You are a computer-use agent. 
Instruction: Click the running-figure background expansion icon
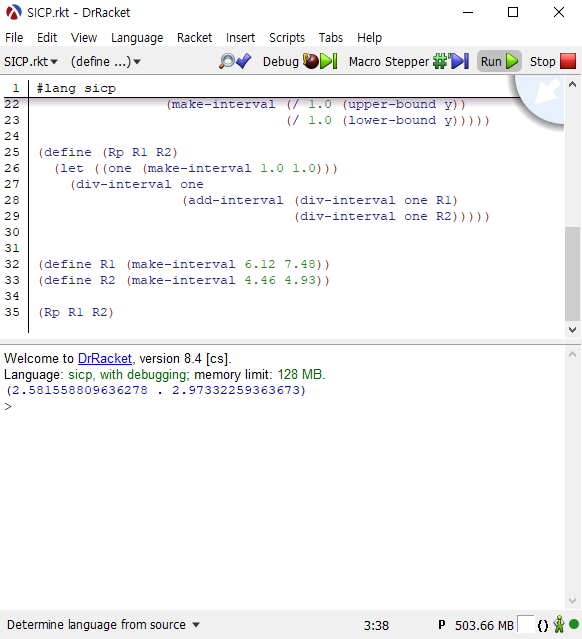pyautogui.click(x=559, y=625)
